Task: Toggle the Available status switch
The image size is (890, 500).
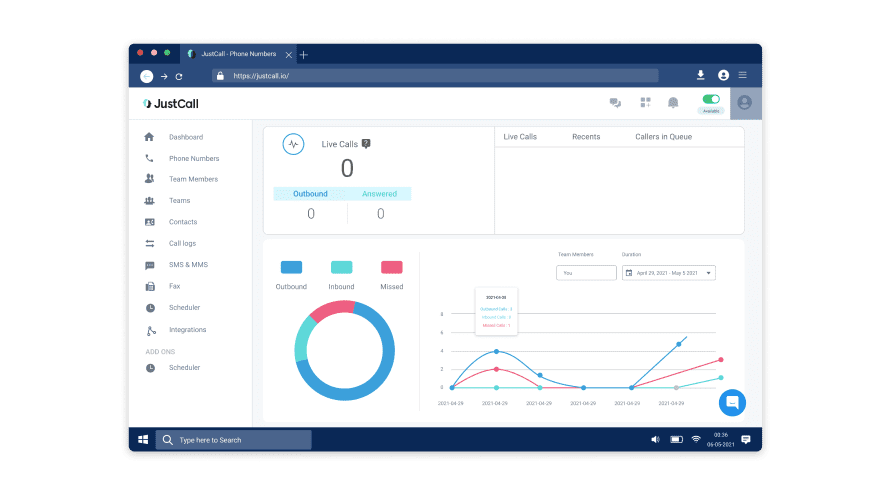Action: 711,99
